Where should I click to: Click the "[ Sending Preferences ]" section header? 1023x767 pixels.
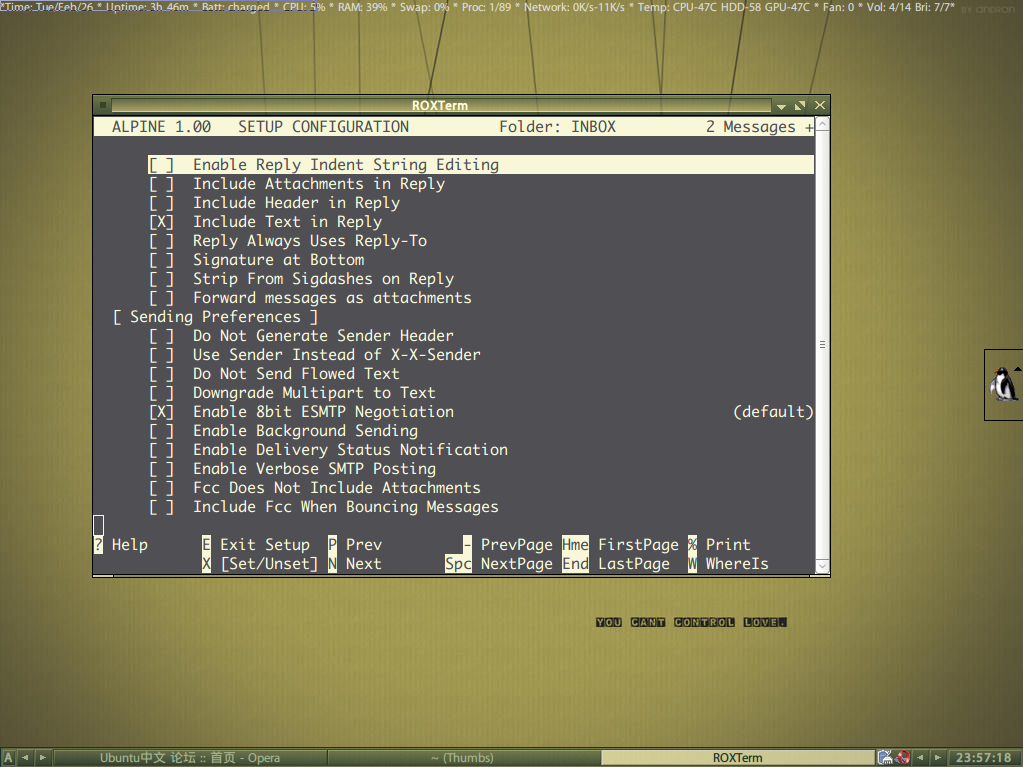coord(215,317)
